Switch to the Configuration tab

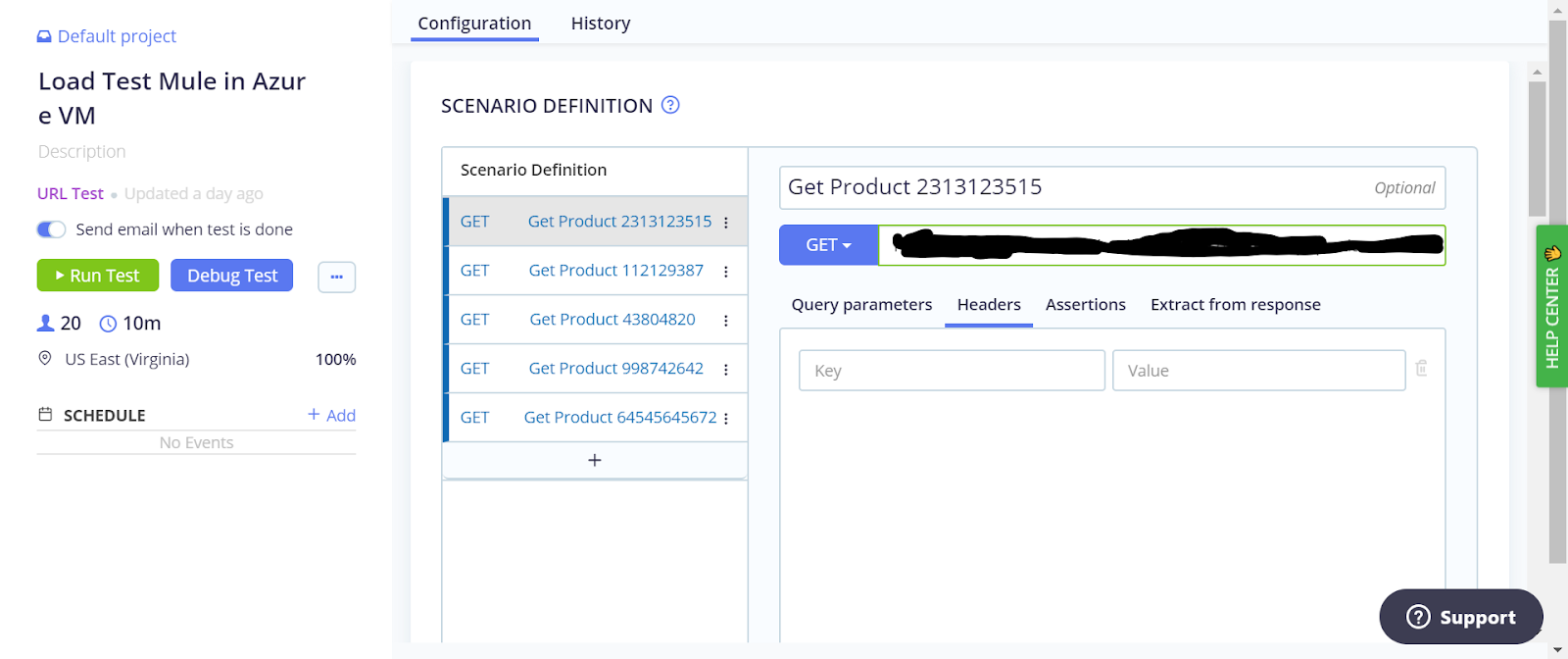(x=474, y=24)
